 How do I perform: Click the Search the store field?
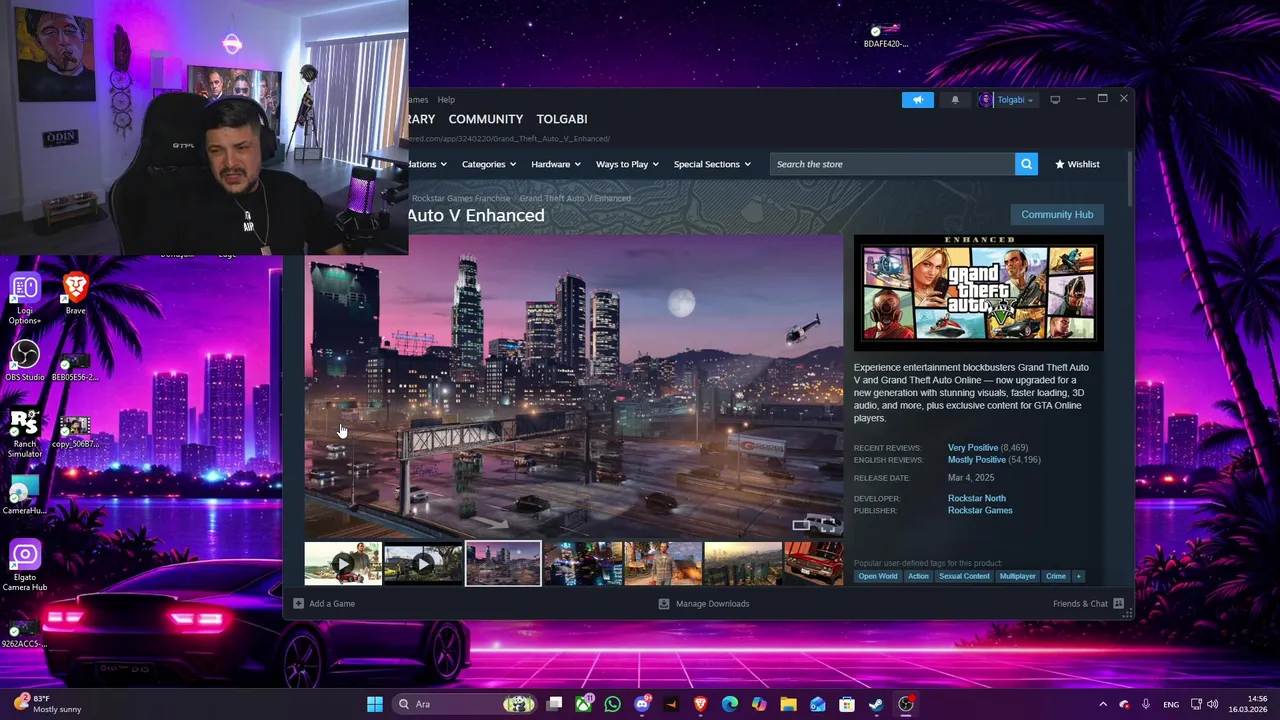892,164
